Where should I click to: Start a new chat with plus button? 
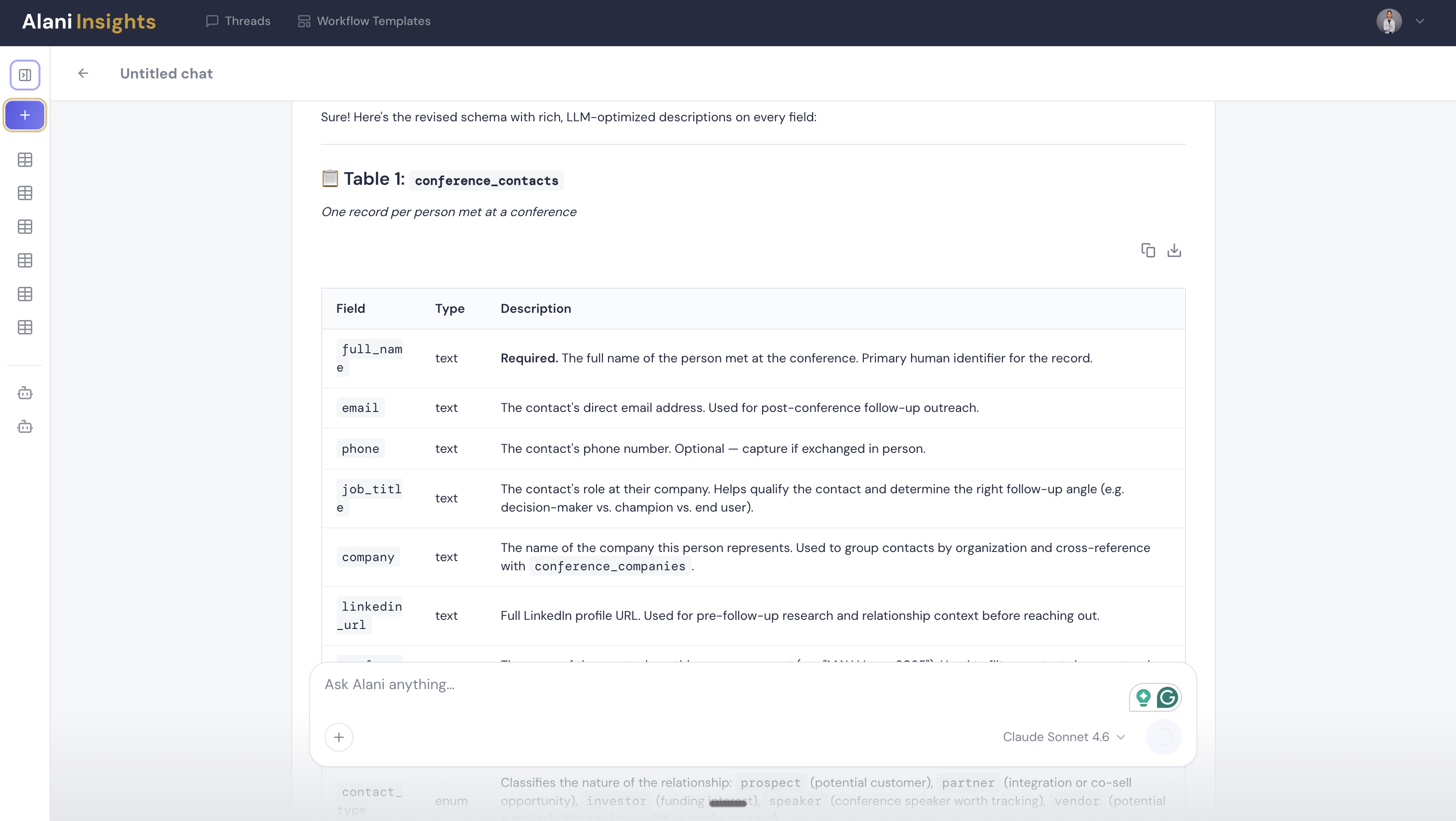[x=25, y=115]
